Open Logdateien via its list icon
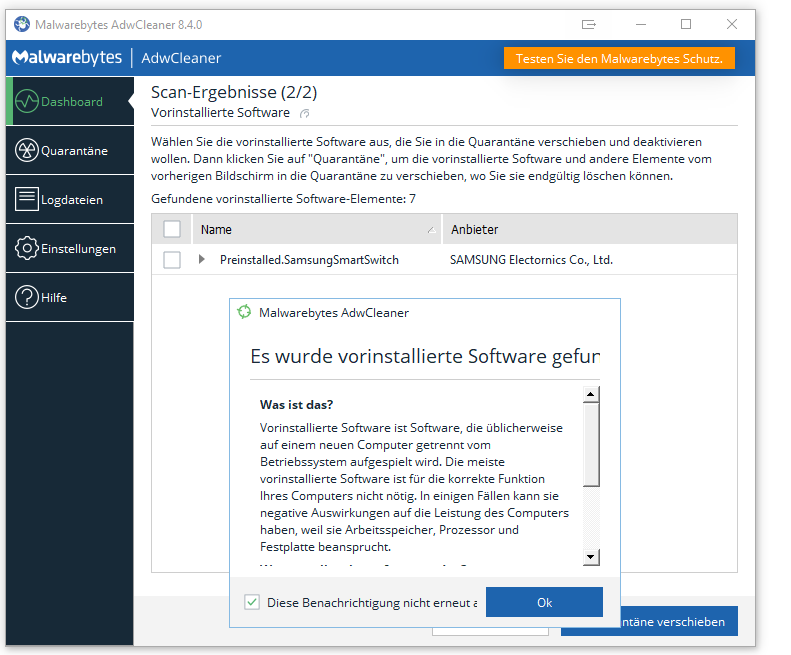Viewport: 791px width, 655px height. pyautogui.click(x=27, y=199)
